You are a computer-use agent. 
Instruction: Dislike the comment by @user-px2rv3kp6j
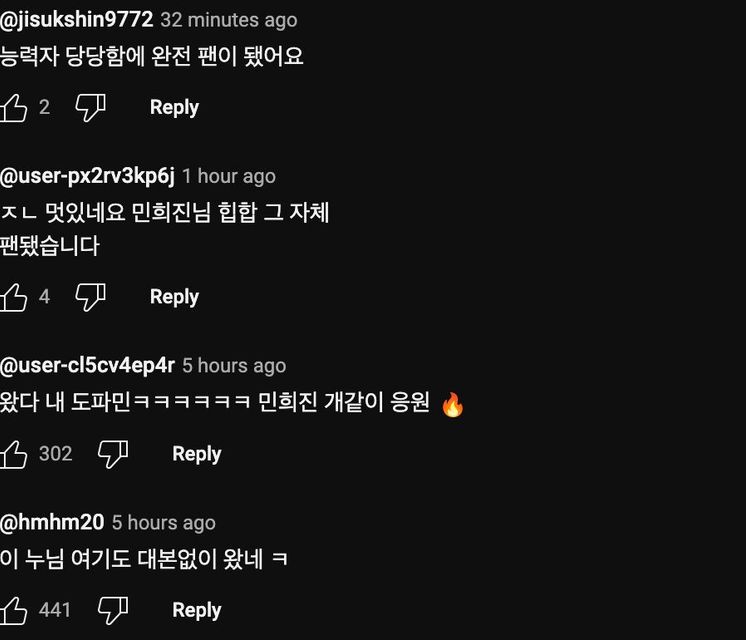(x=91, y=296)
